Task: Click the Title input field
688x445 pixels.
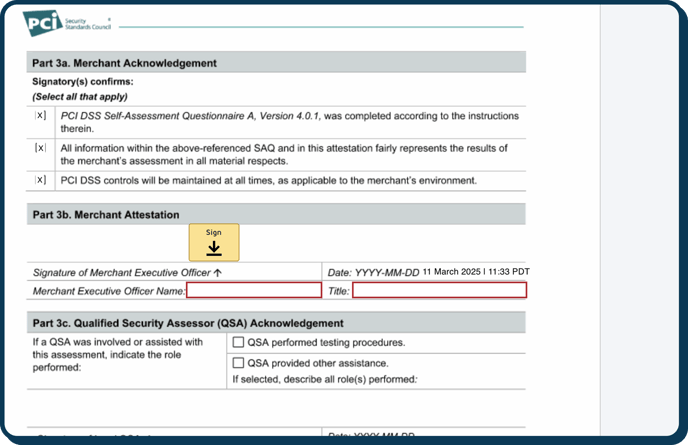Action: [440, 290]
